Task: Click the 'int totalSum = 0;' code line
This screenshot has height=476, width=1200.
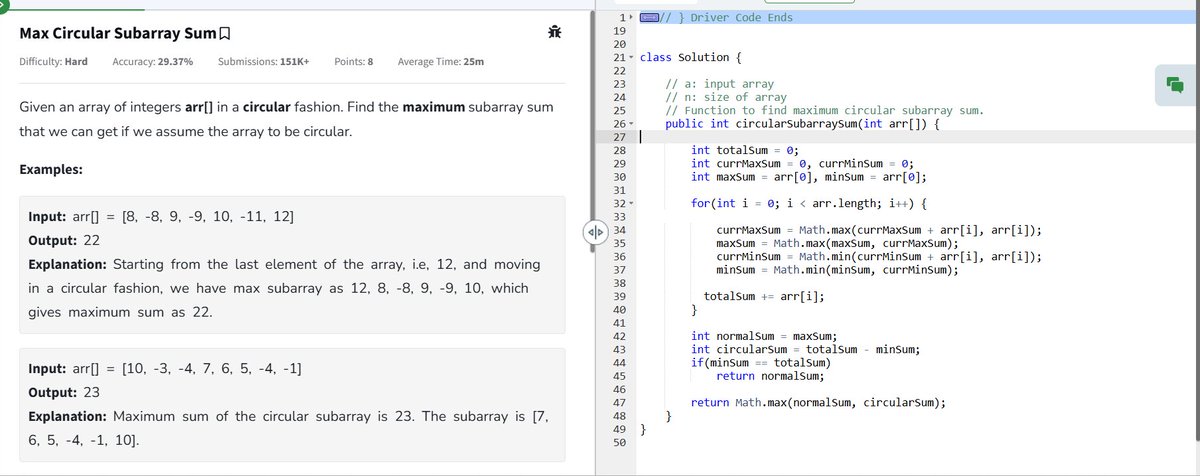Action: click(x=745, y=150)
